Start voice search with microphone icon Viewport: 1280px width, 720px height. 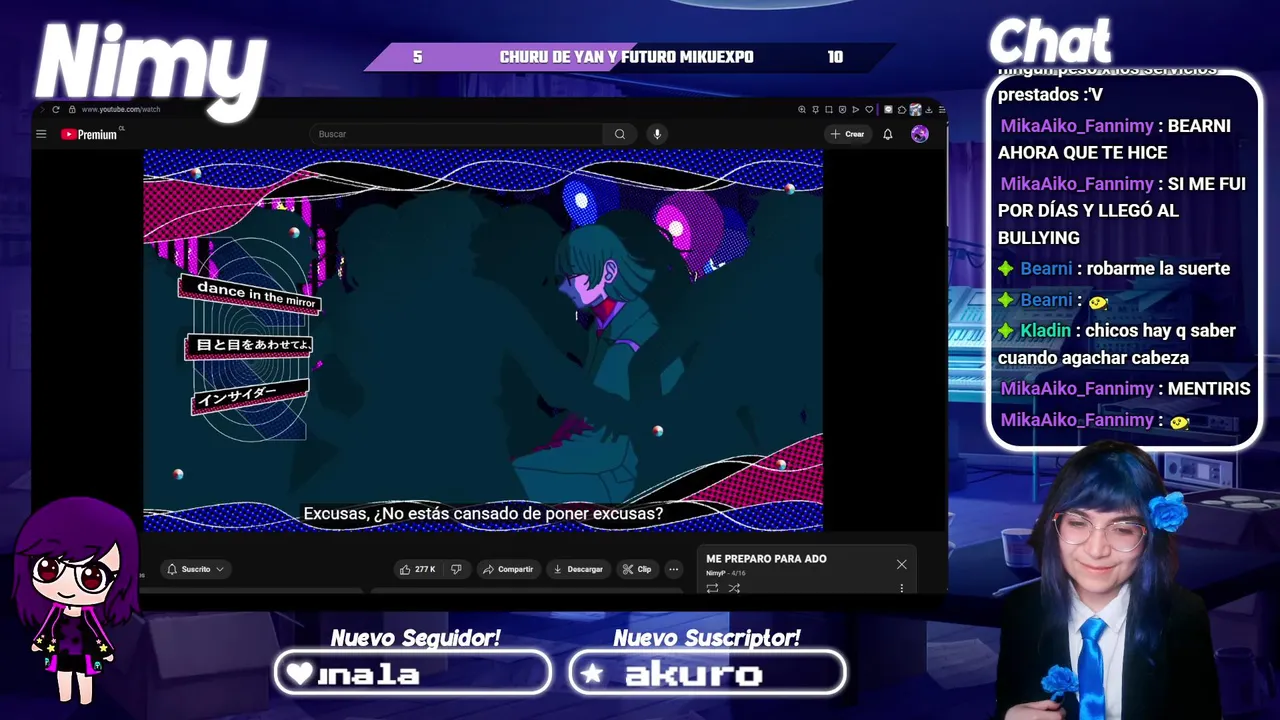point(657,134)
